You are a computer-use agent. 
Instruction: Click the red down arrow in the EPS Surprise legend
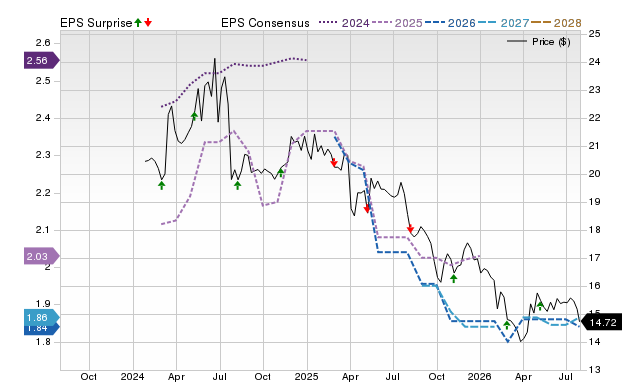click(x=148, y=23)
